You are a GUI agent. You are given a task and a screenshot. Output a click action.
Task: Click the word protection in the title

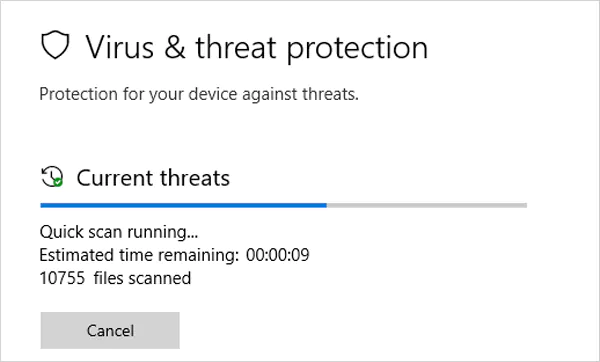[x=357, y=49]
